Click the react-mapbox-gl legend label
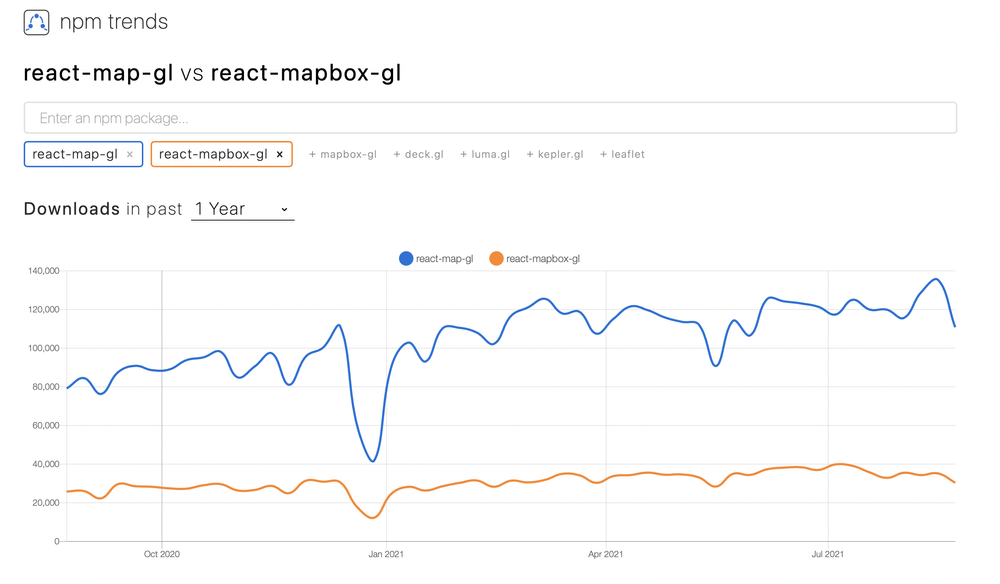Screen dimensions: 1000x584 point(543,259)
